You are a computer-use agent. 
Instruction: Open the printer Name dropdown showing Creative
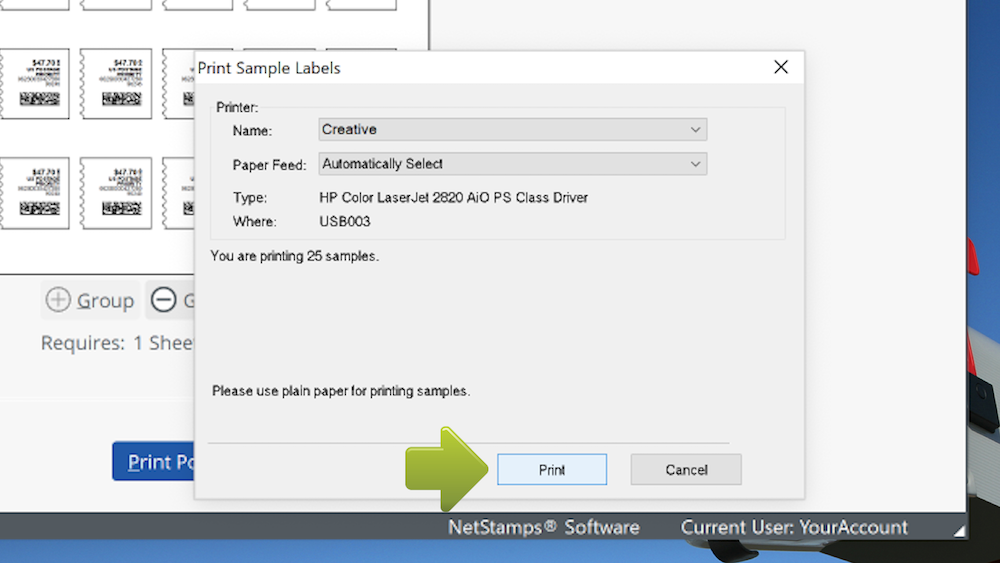[512, 130]
